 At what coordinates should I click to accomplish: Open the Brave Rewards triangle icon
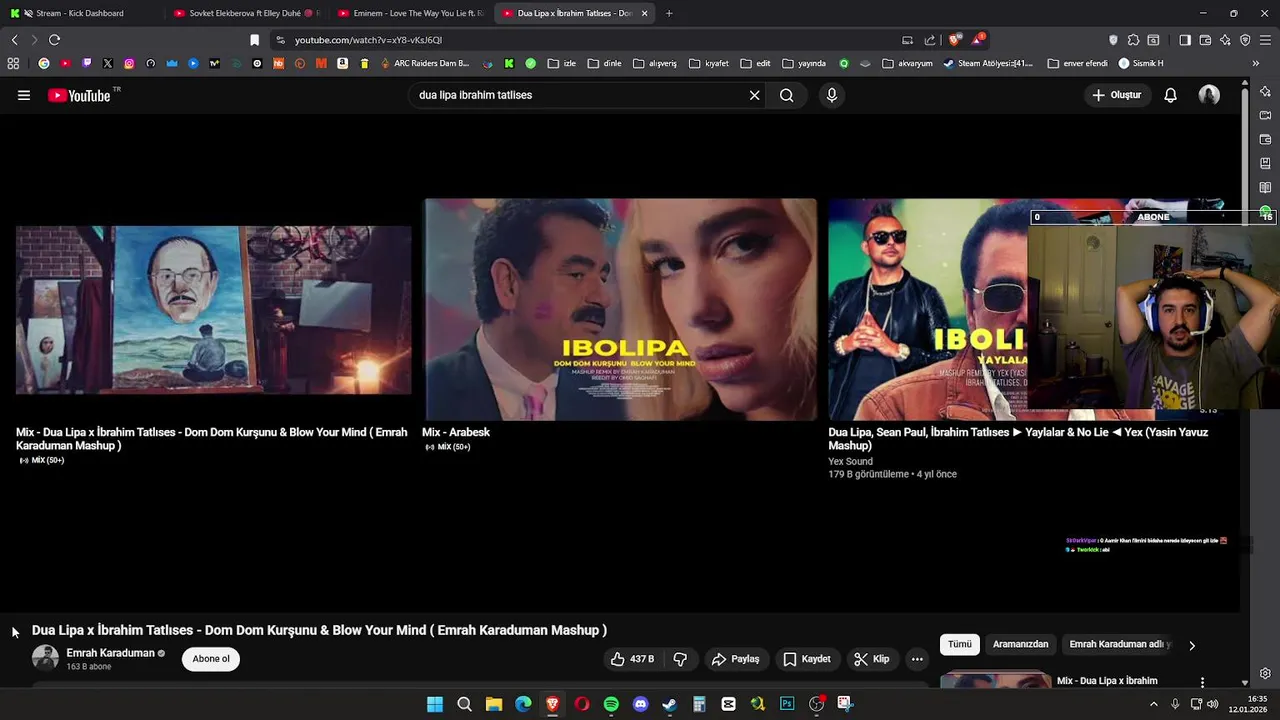tap(977, 40)
